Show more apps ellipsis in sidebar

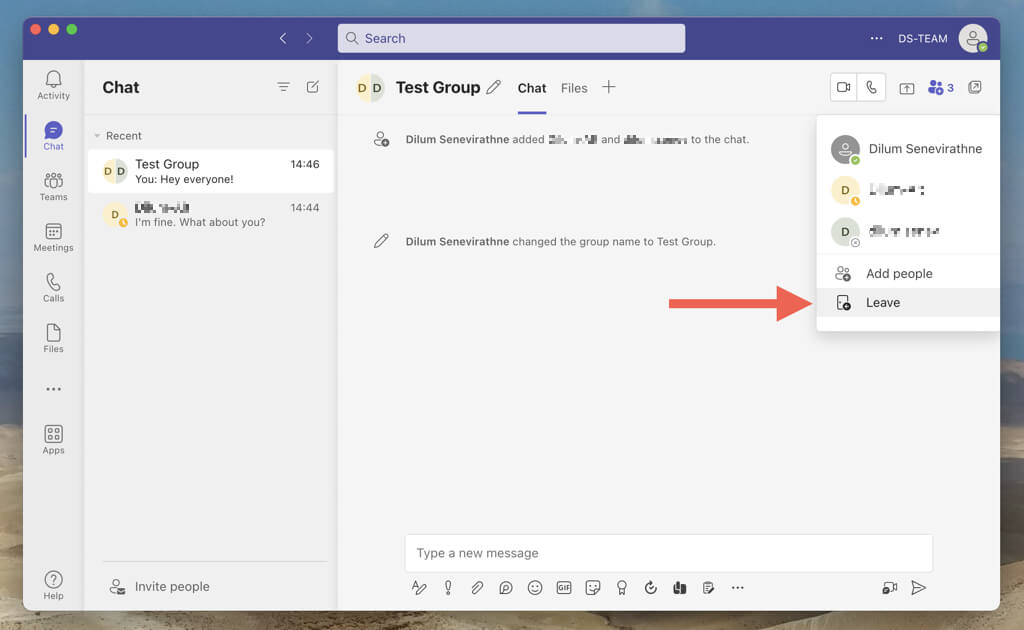click(54, 389)
